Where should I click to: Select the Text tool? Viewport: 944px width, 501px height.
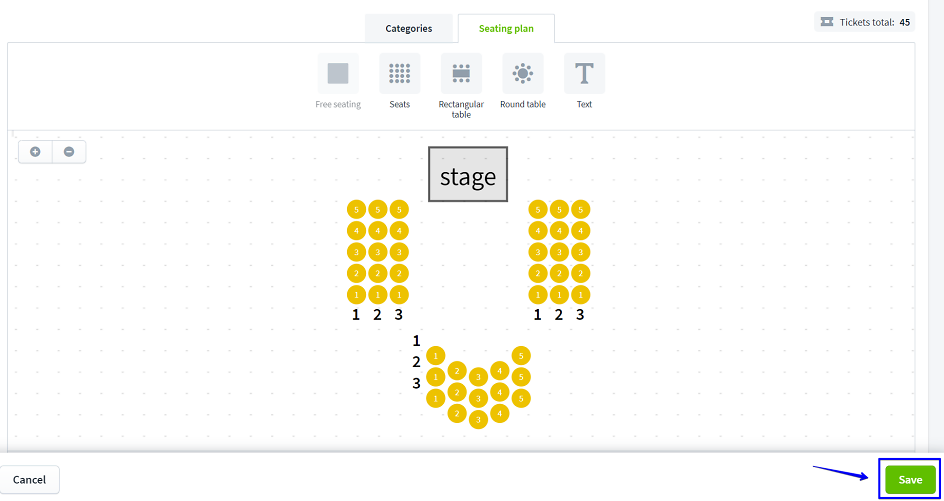pyautogui.click(x=584, y=74)
